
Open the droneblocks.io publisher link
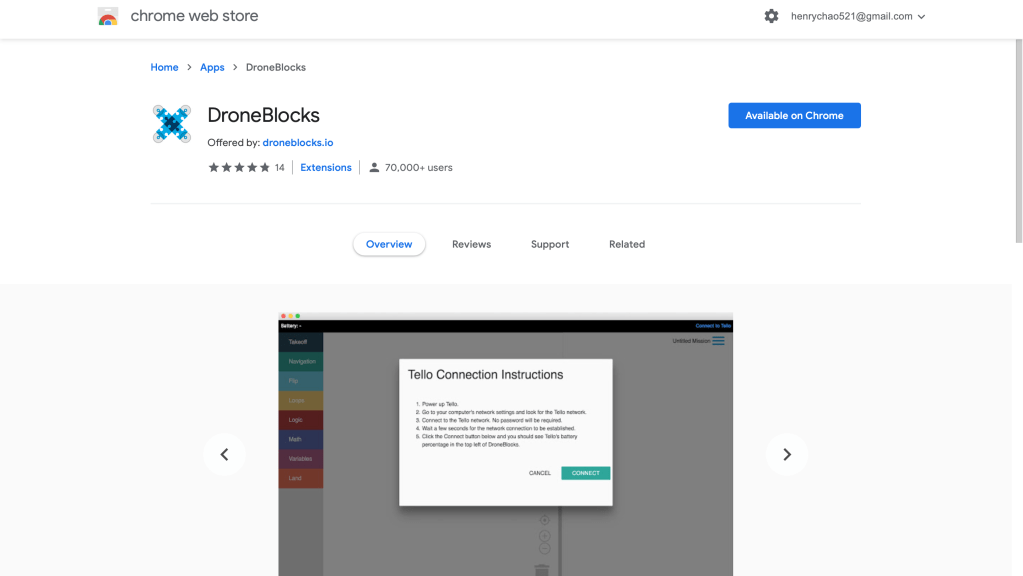(298, 143)
